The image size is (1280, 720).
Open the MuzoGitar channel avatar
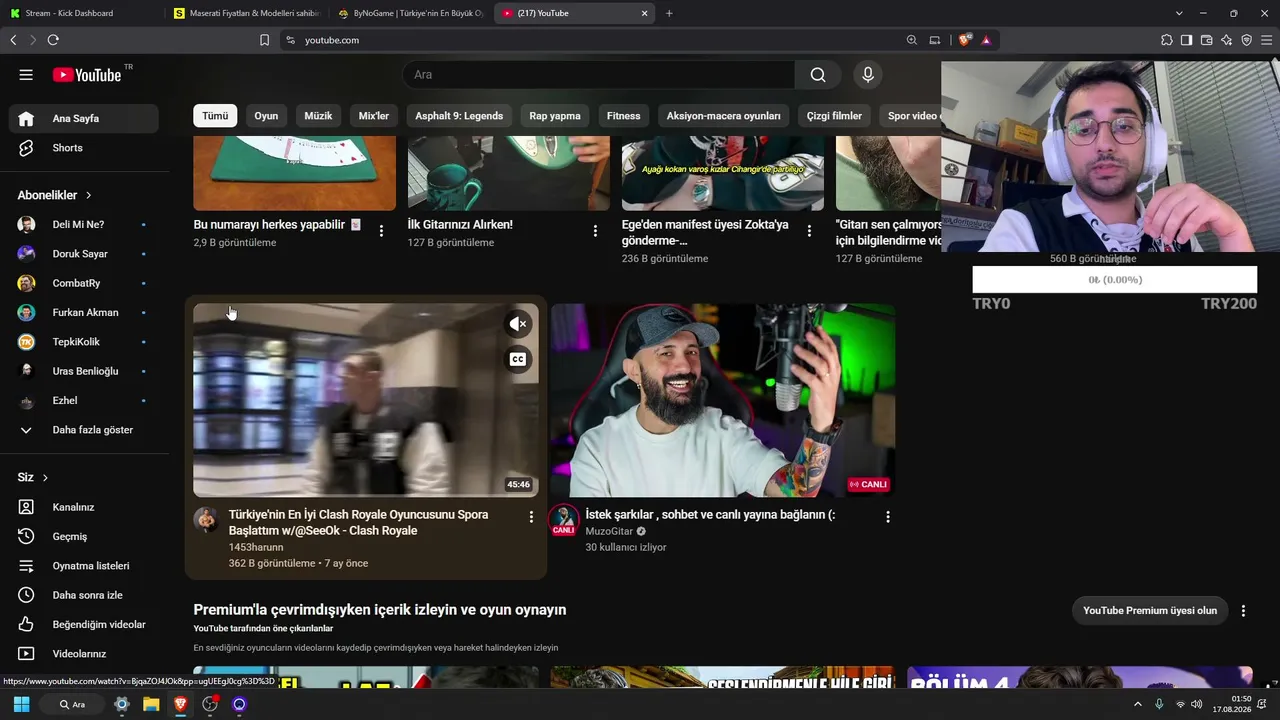coord(564,520)
